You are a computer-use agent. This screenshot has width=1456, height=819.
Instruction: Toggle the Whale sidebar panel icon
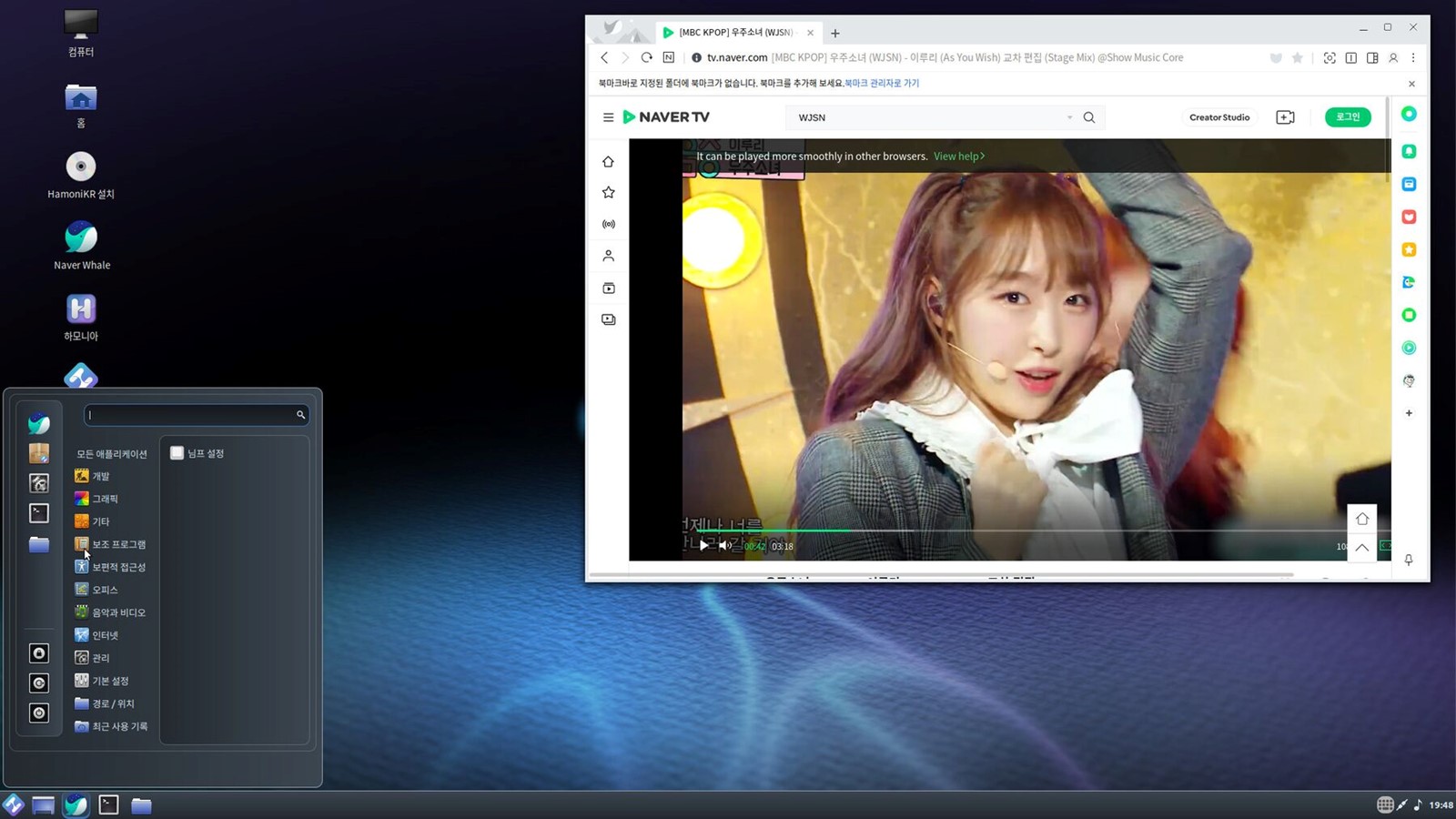point(1372,57)
